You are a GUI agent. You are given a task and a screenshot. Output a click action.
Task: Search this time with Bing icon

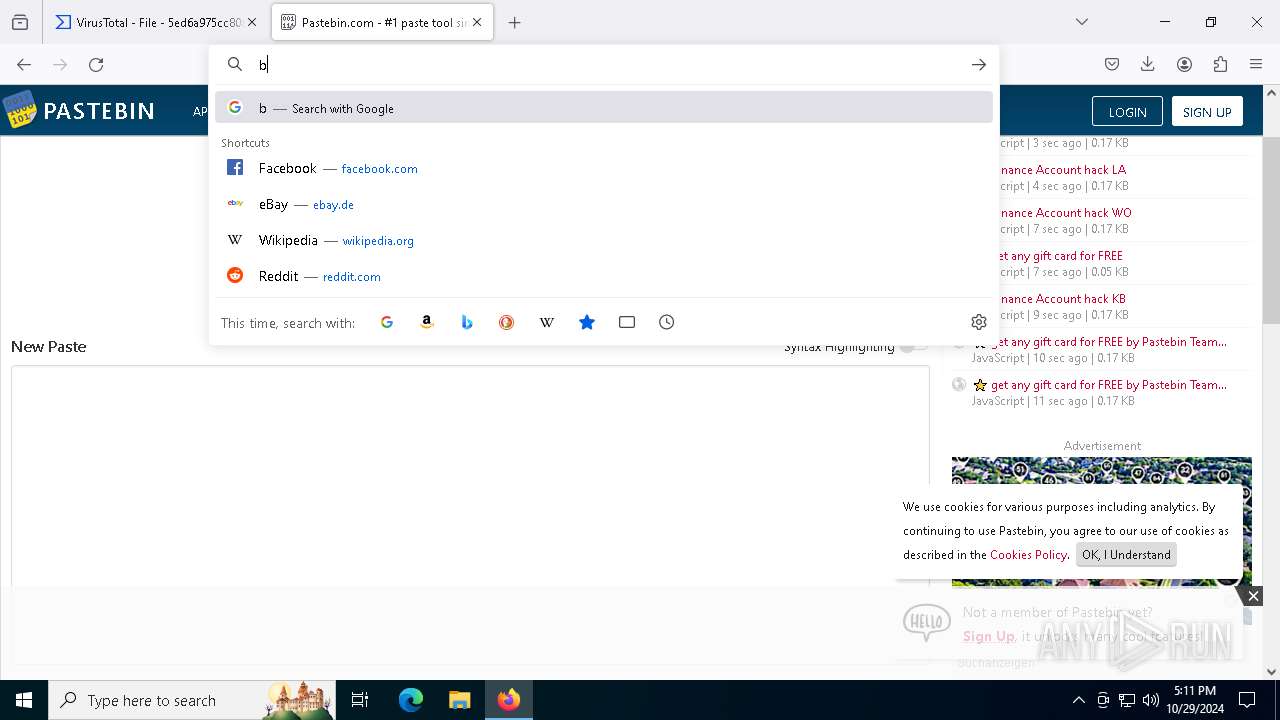click(467, 322)
